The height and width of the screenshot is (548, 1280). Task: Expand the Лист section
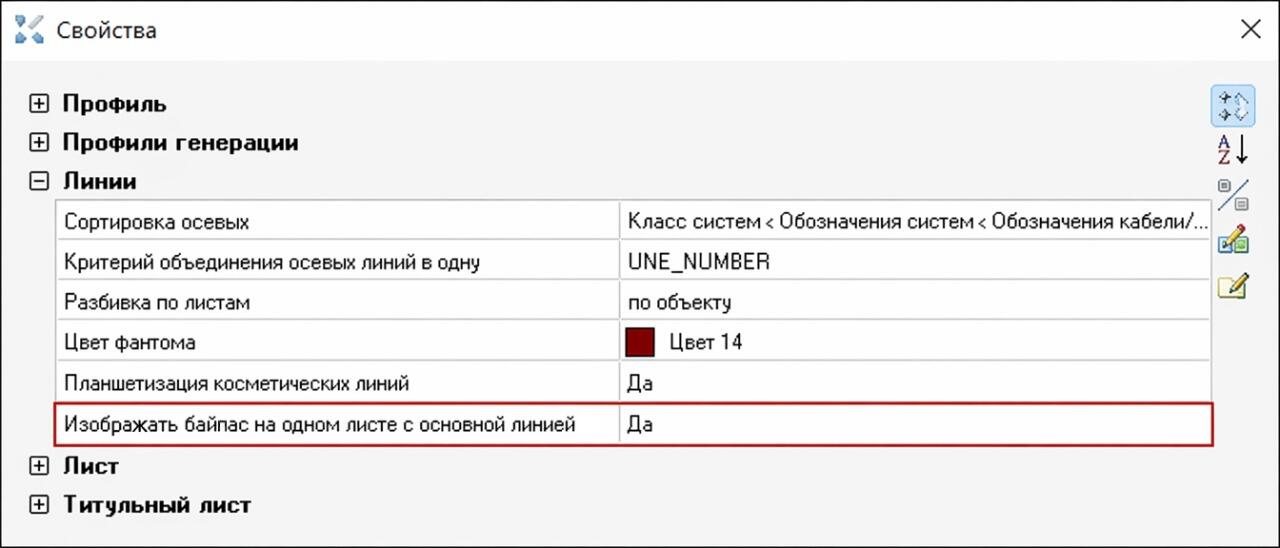click(38, 466)
